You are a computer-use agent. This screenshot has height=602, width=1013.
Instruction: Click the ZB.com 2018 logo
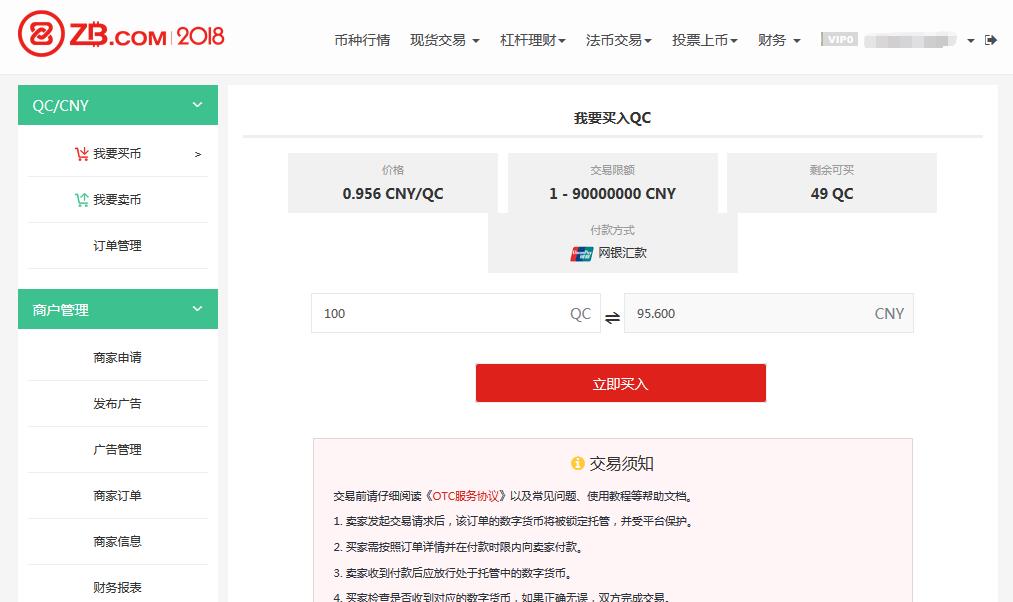121,34
